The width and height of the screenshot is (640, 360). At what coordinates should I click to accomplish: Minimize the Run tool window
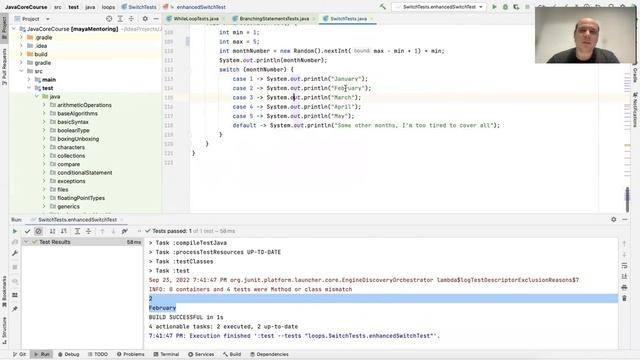pos(625,220)
